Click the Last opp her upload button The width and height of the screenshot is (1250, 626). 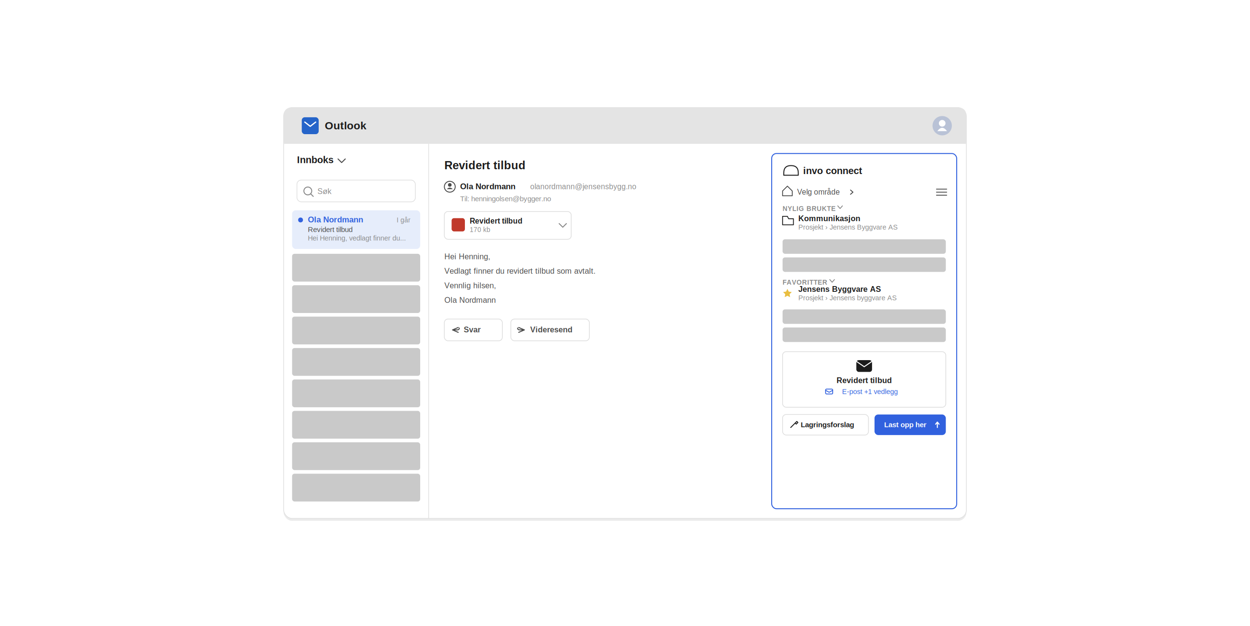(910, 425)
